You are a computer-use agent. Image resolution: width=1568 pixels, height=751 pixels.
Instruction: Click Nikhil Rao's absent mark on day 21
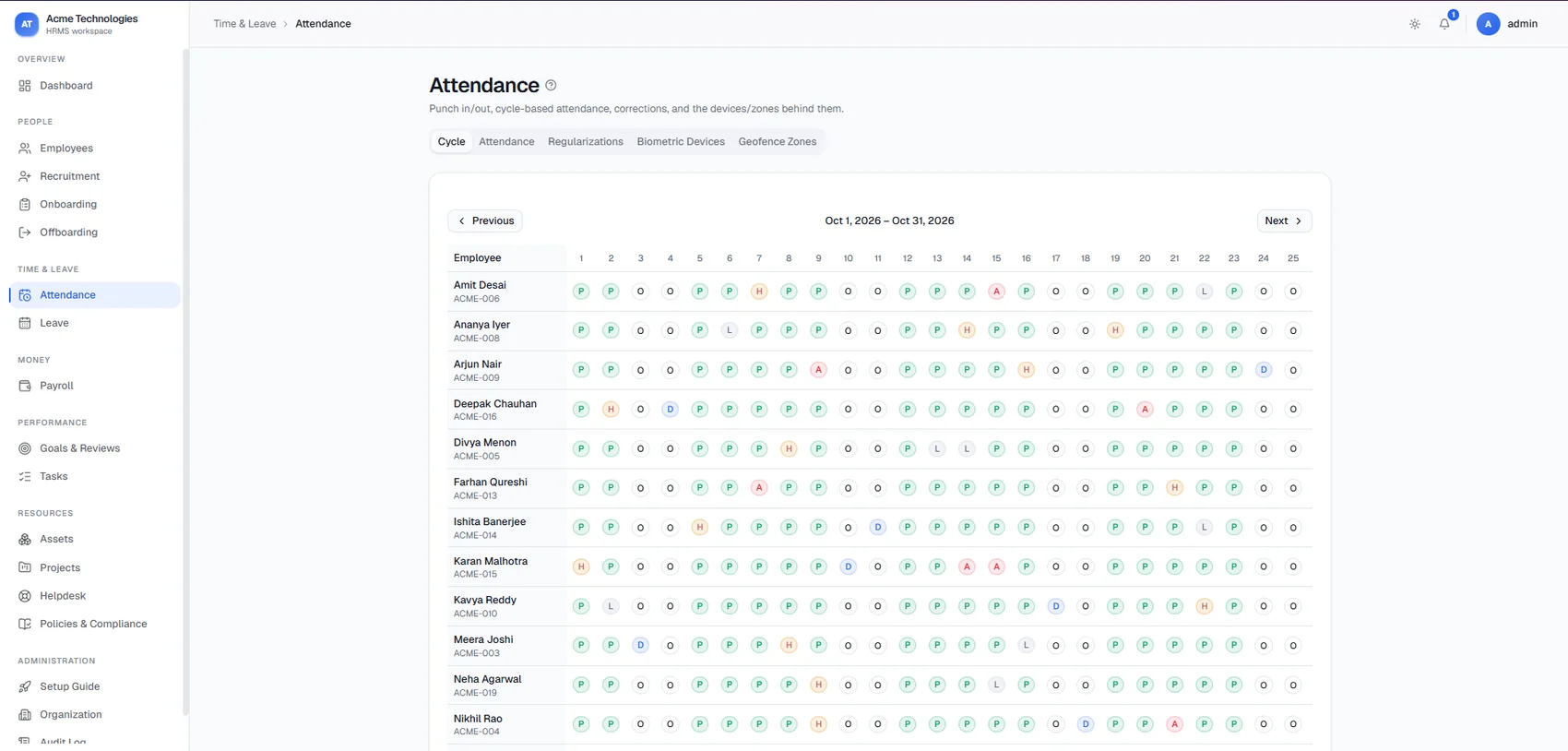(1174, 724)
